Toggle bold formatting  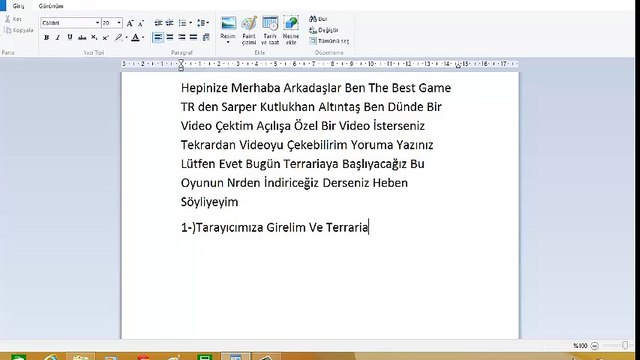coord(47,38)
